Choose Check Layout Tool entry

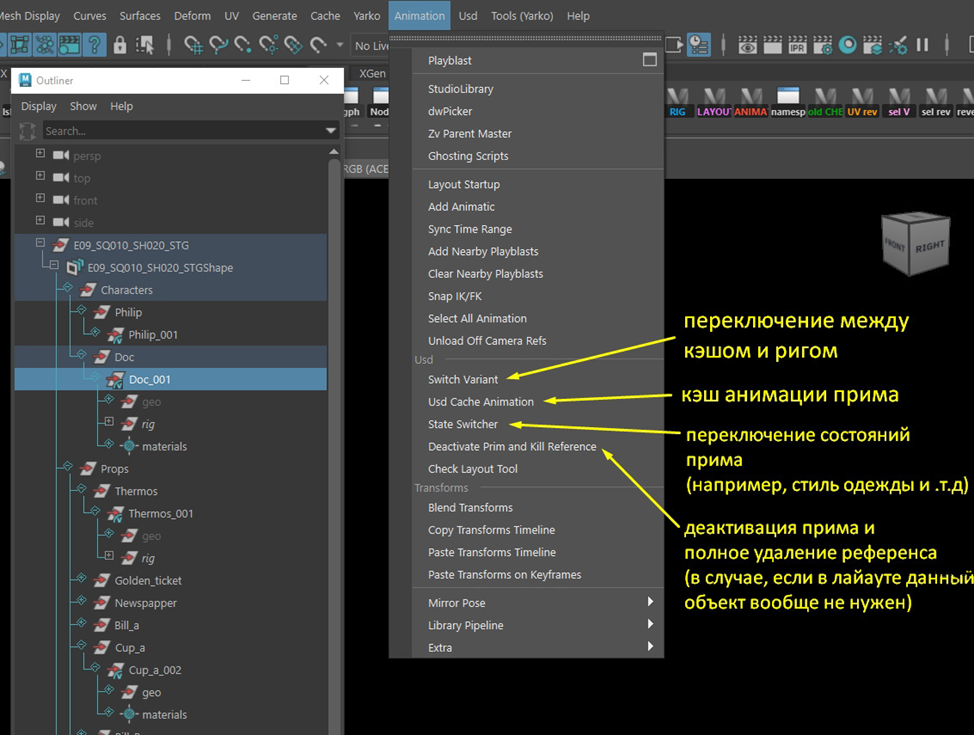(x=539, y=469)
